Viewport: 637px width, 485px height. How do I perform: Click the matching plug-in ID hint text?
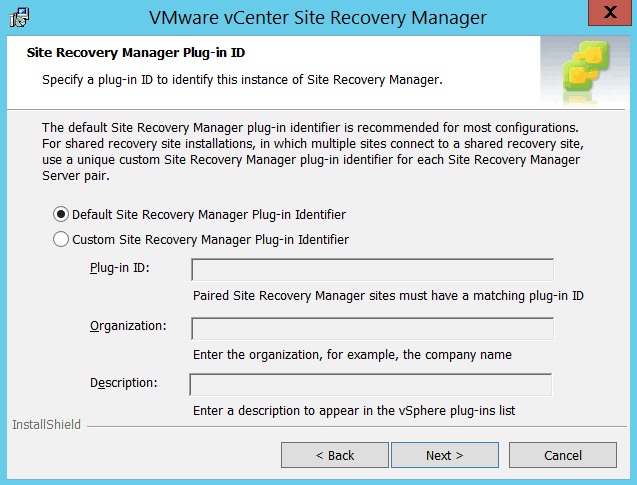(388, 296)
